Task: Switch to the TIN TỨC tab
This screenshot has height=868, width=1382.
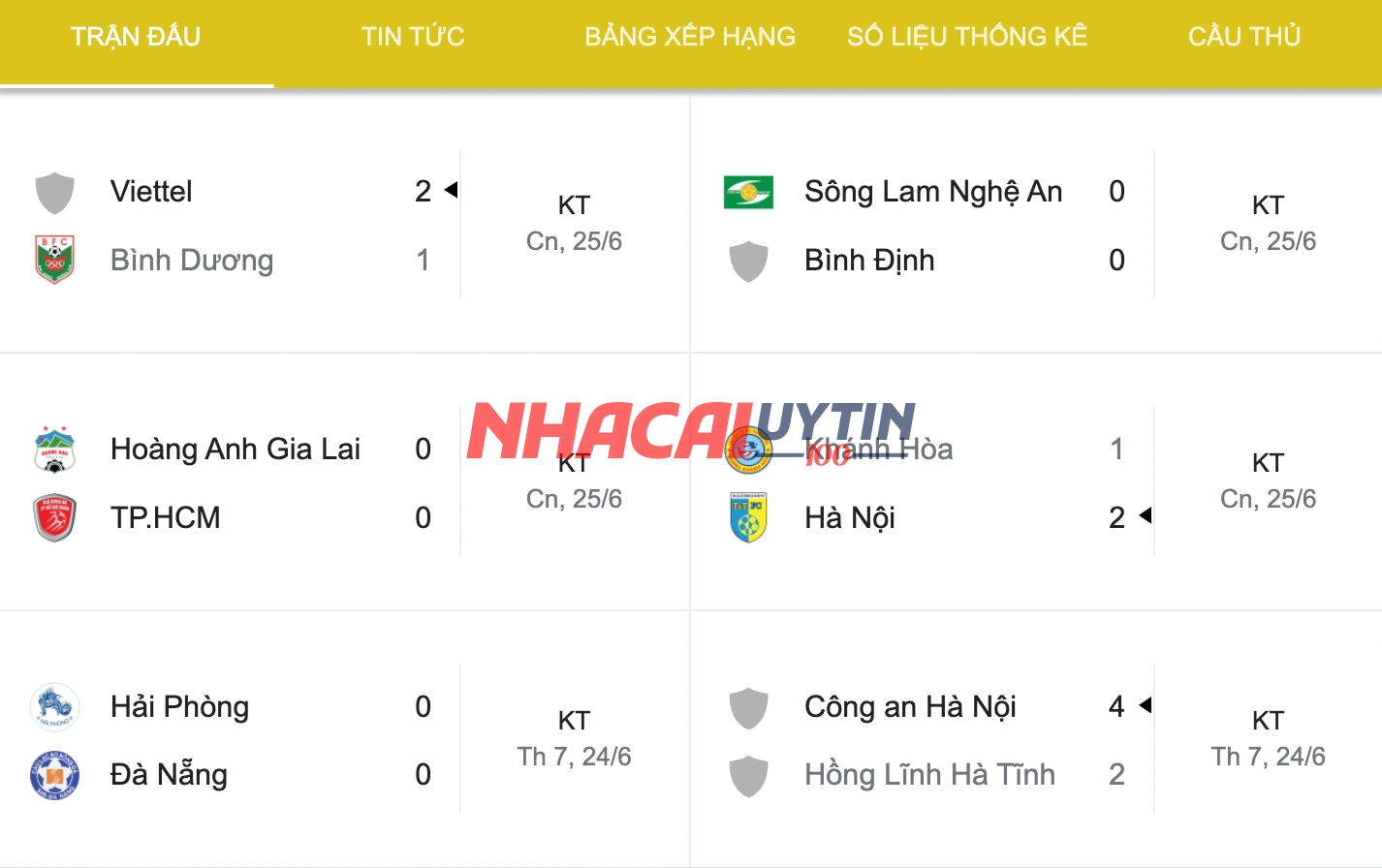Action: [x=412, y=36]
